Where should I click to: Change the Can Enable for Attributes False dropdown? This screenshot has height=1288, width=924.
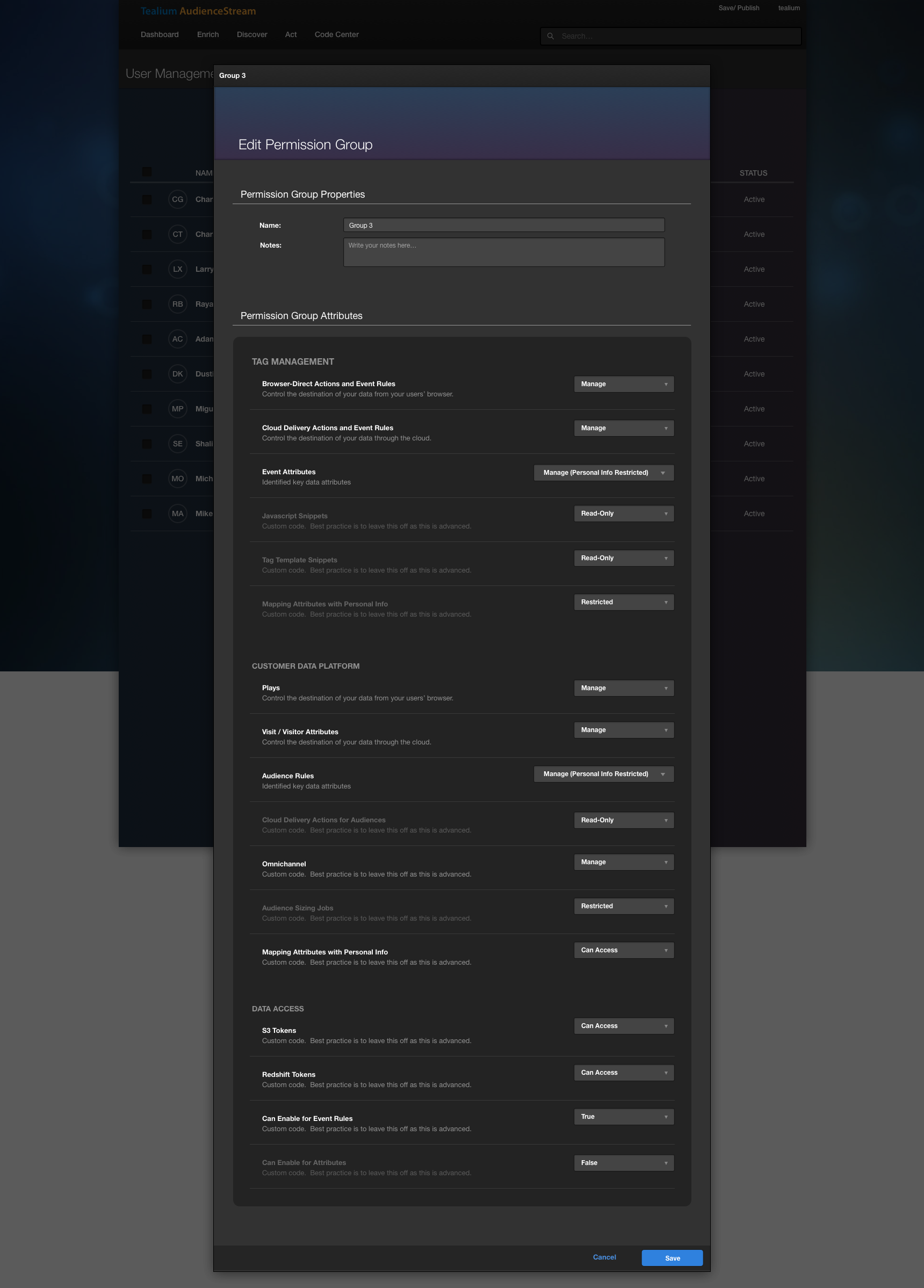pyautogui.click(x=624, y=1162)
